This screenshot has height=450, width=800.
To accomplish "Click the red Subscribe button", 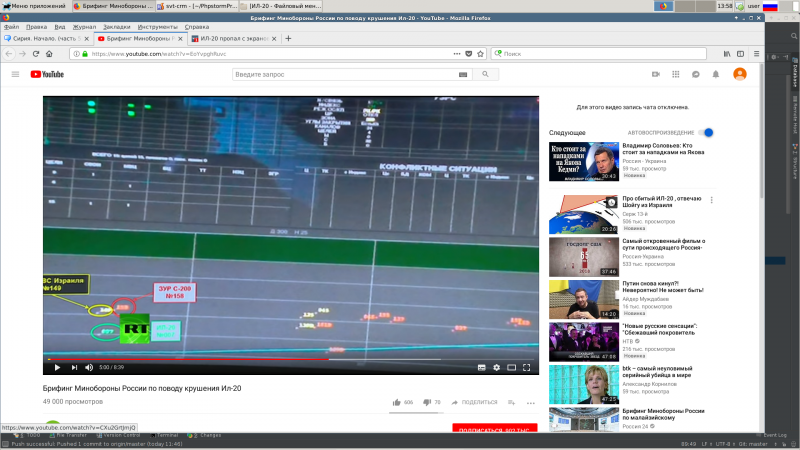I will coord(494,428).
